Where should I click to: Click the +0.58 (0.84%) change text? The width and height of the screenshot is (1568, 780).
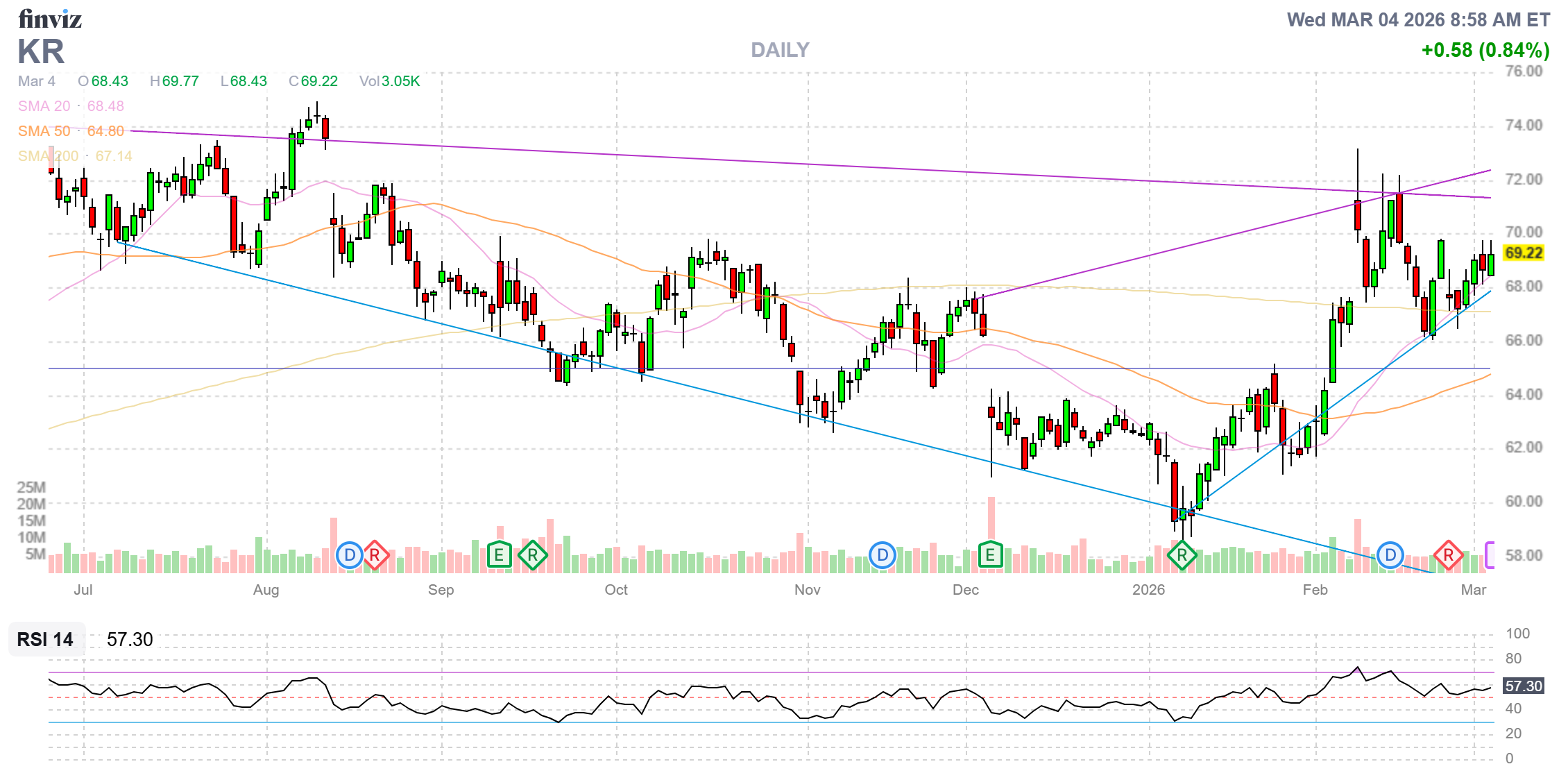pyautogui.click(x=1485, y=50)
